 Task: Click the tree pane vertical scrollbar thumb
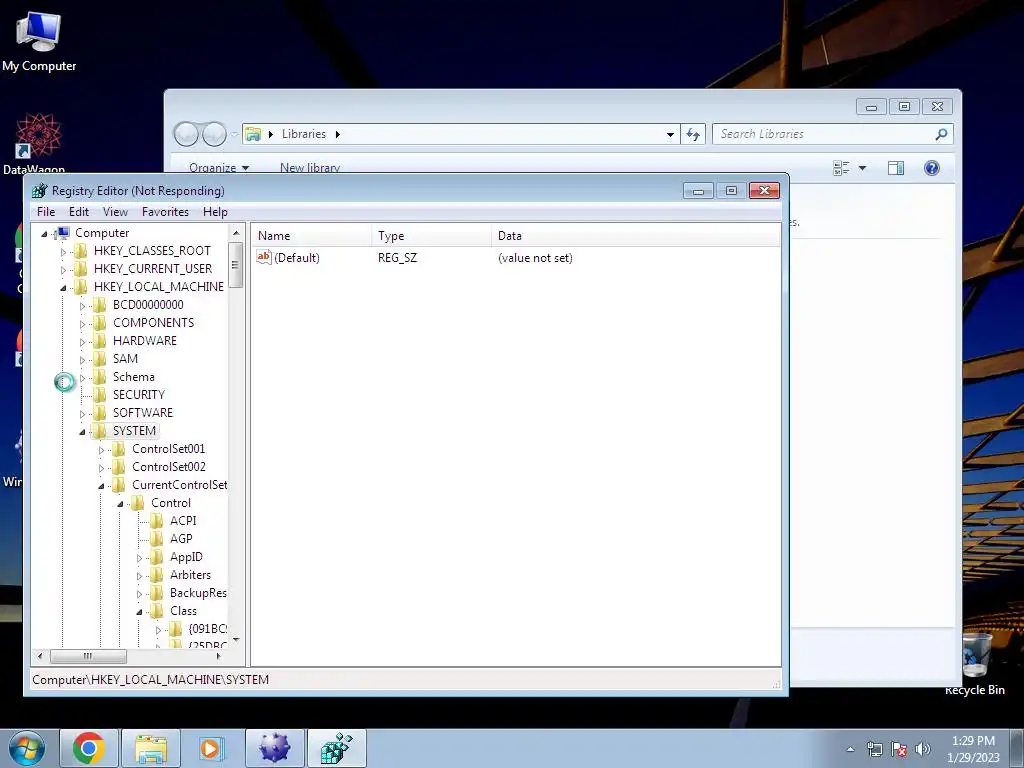[x=235, y=265]
